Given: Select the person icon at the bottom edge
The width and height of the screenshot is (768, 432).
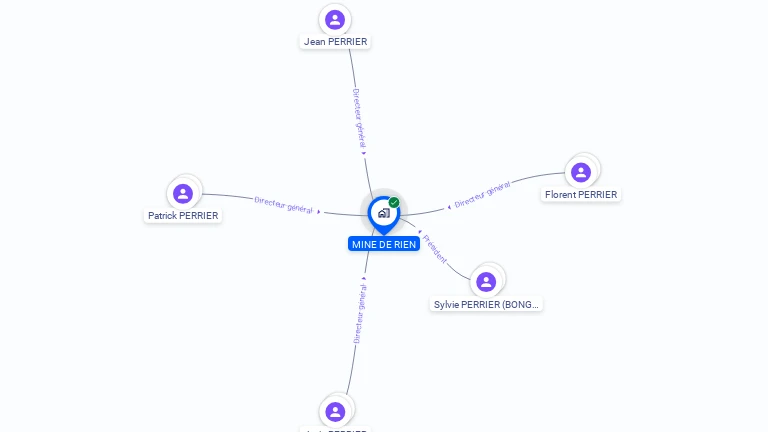Looking at the screenshot, I should tap(335, 412).
